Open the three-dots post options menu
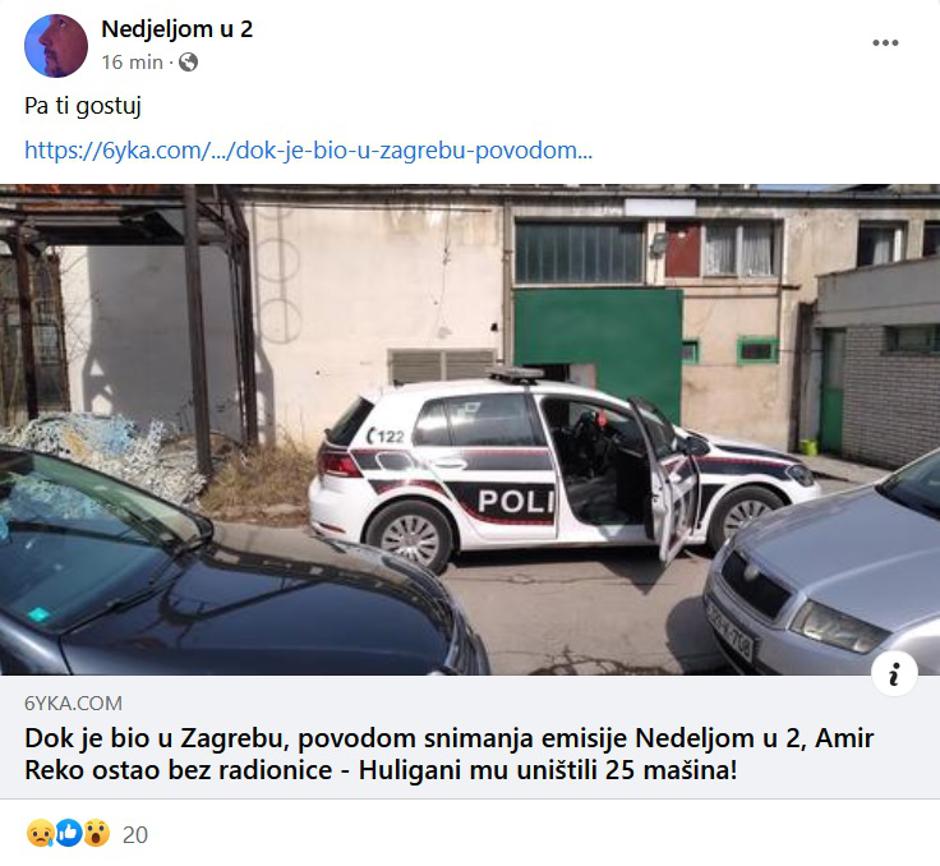The image size is (940, 866). (x=885, y=43)
